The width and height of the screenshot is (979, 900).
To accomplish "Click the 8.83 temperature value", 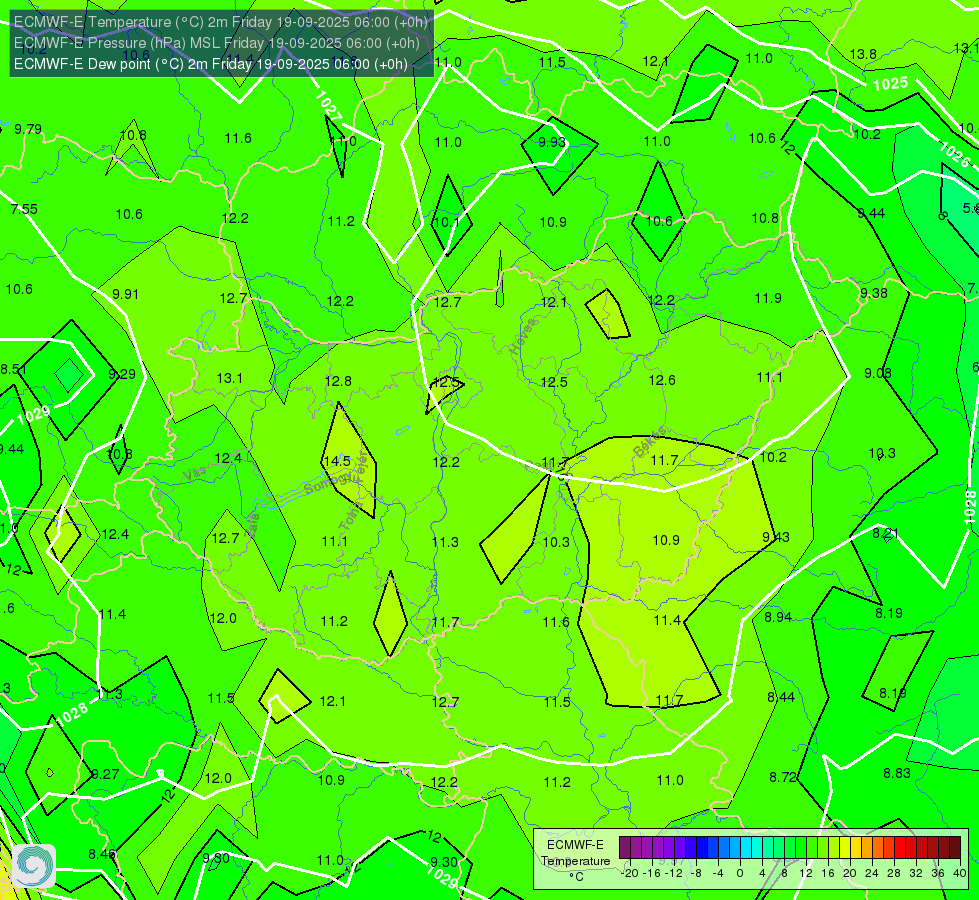I will (x=897, y=773).
